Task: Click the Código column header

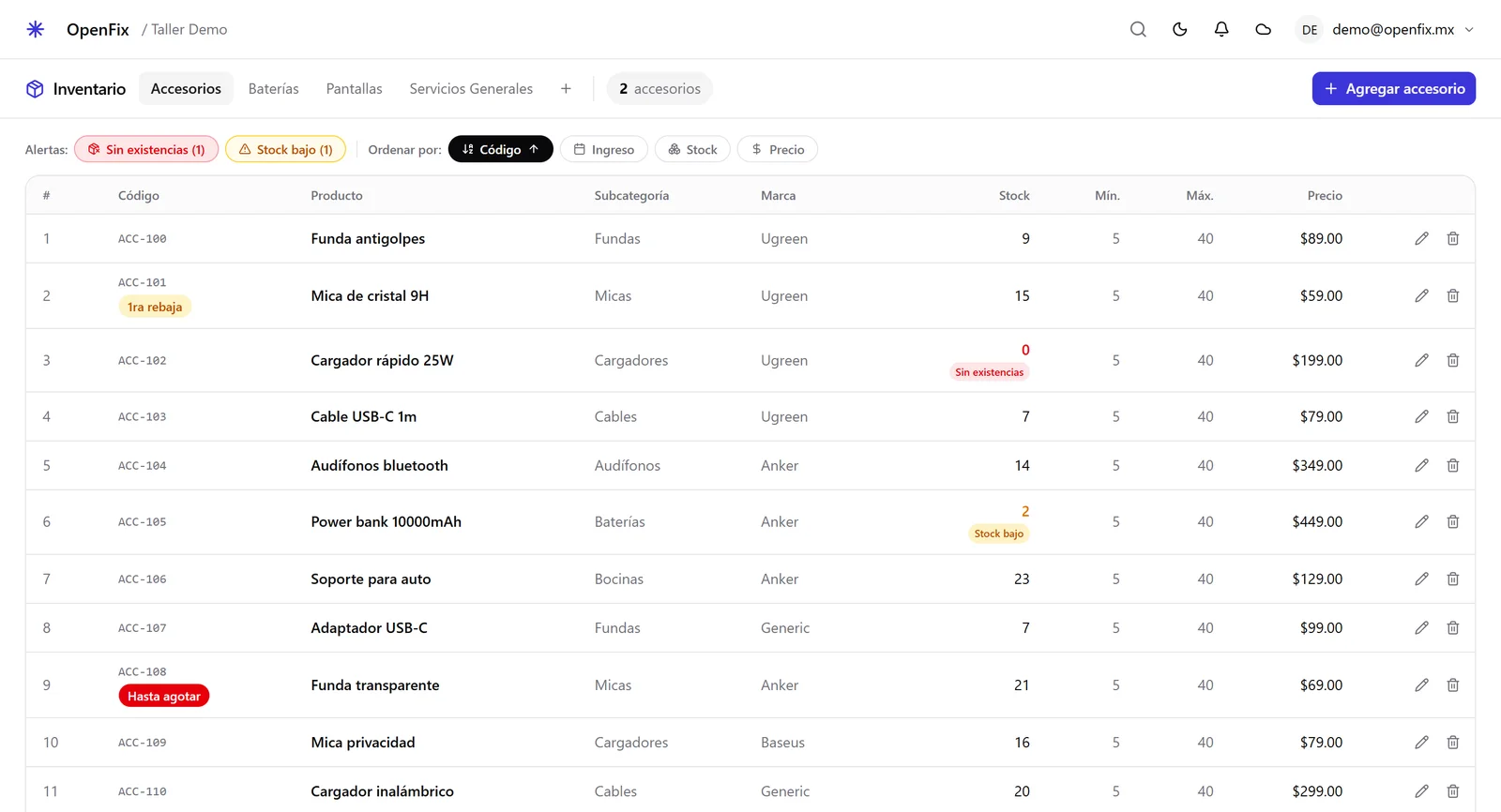Action: click(x=139, y=195)
